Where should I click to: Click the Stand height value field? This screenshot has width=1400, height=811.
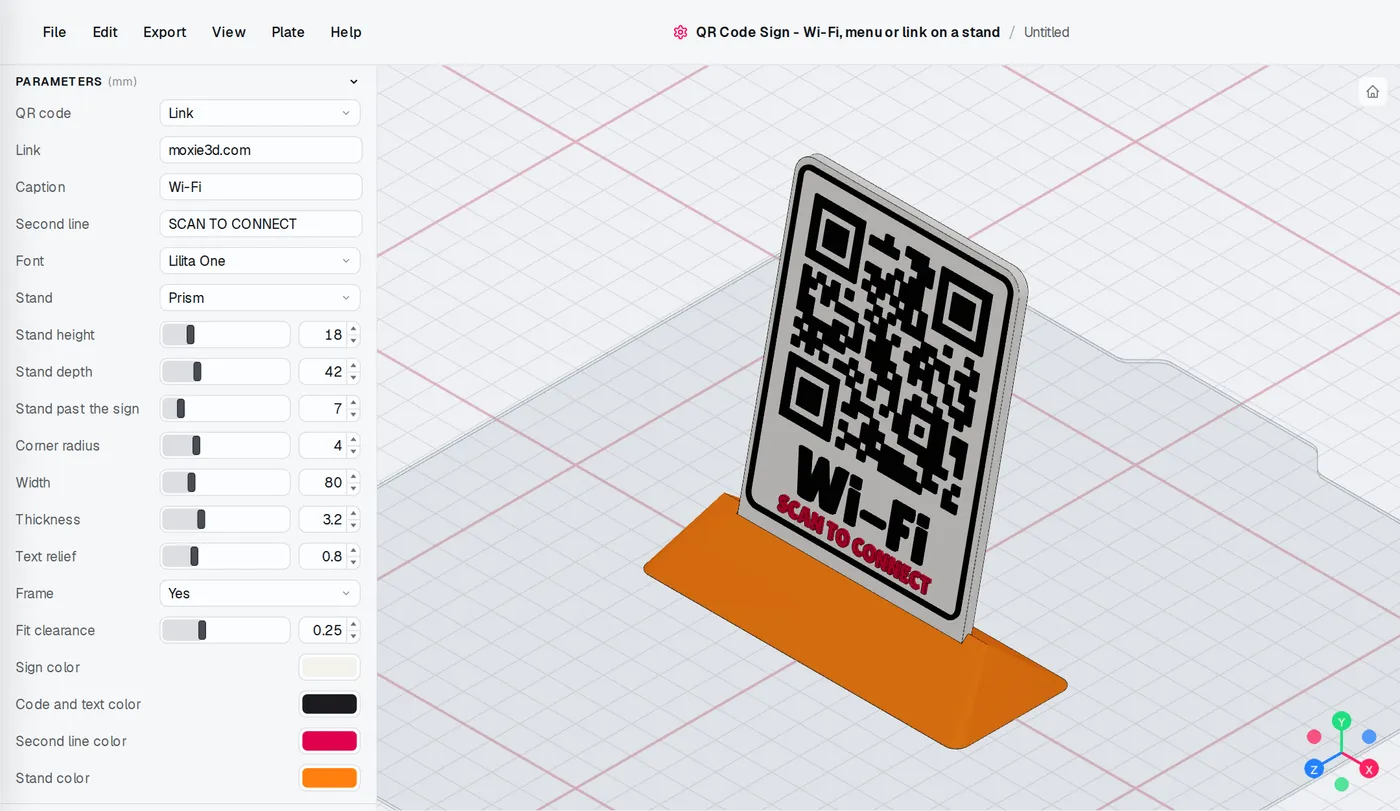[x=329, y=335]
